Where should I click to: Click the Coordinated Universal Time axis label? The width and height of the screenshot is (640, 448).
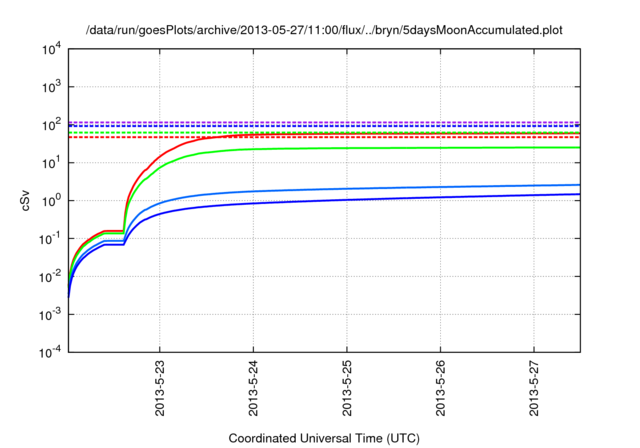(324, 438)
